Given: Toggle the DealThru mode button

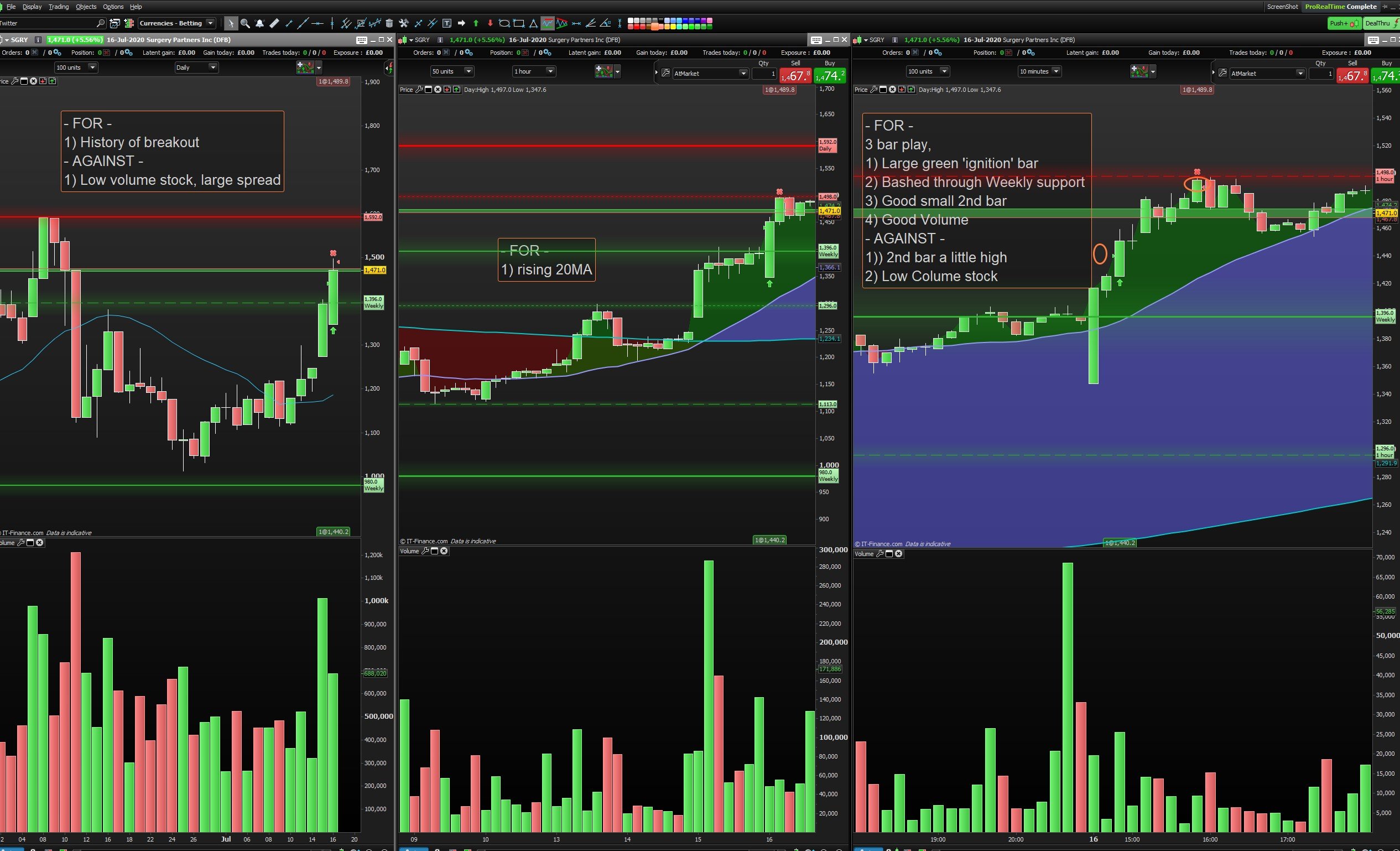Looking at the screenshot, I should point(1381,23).
